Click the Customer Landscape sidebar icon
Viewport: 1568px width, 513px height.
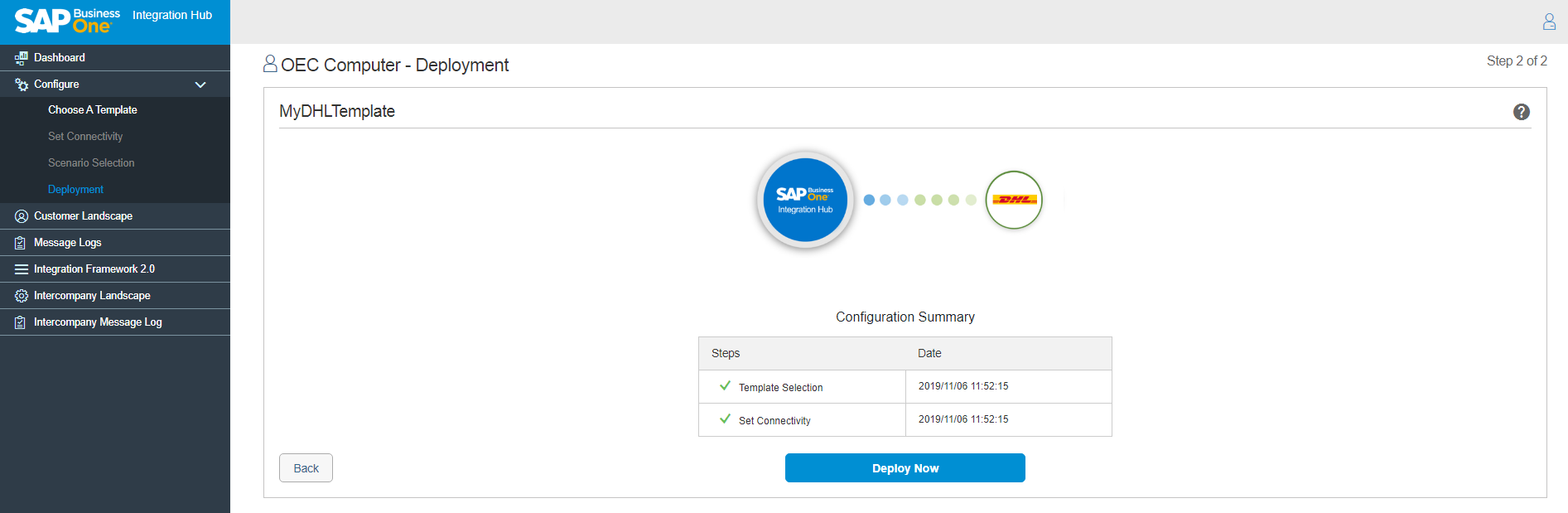[x=22, y=216]
